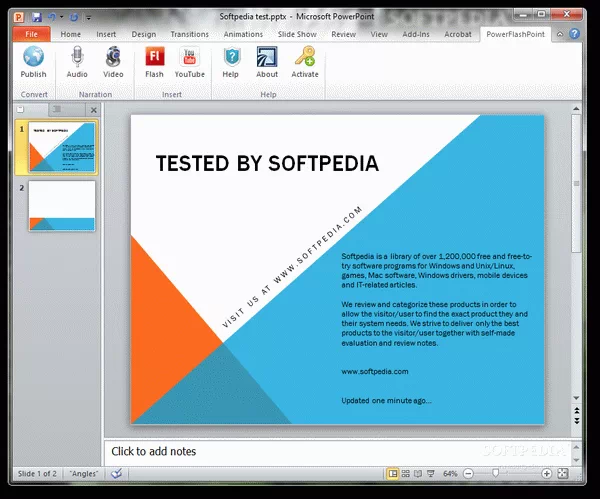Viewport: 600px width, 499px height.
Task: Insert a YouTube video
Action: (189, 58)
